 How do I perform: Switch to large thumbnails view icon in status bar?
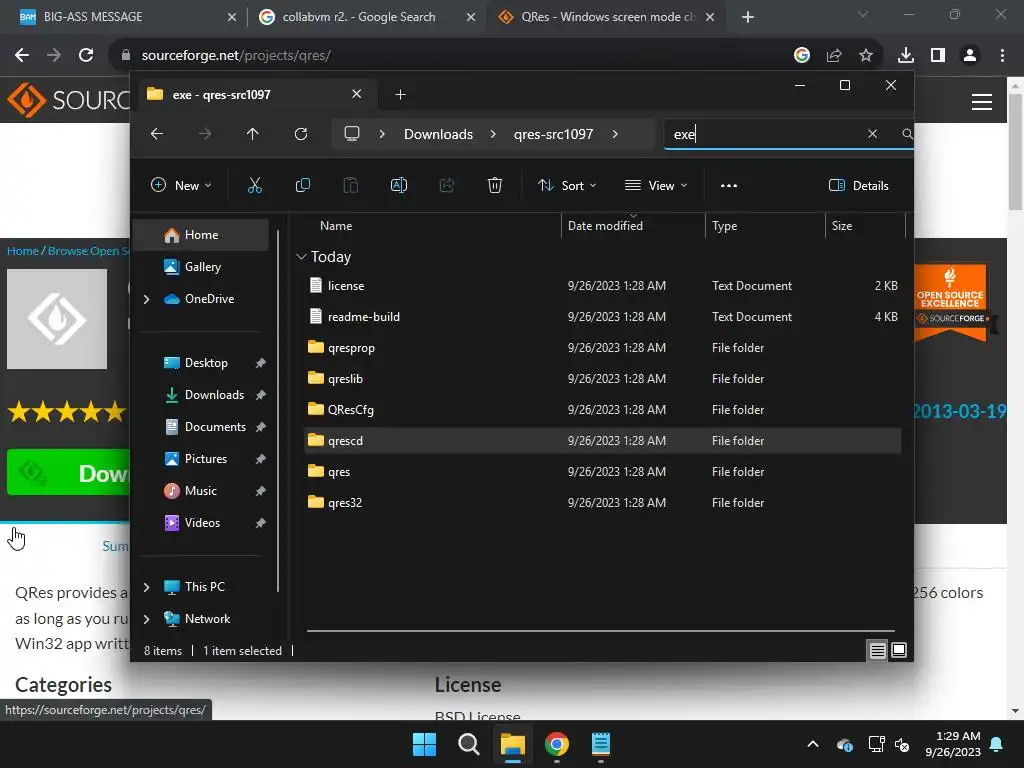click(x=899, y=650)
